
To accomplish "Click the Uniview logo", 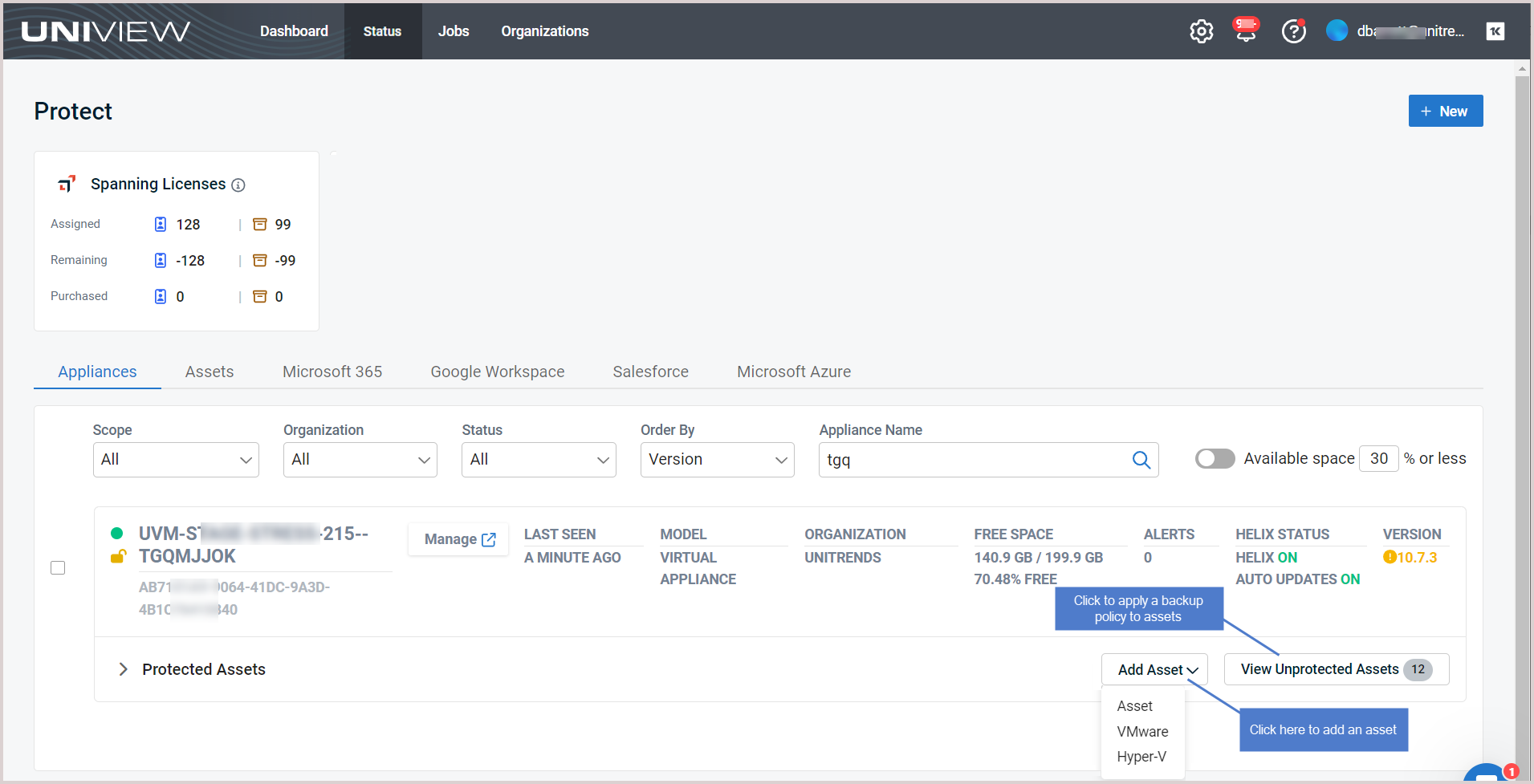I will point(105,31).
